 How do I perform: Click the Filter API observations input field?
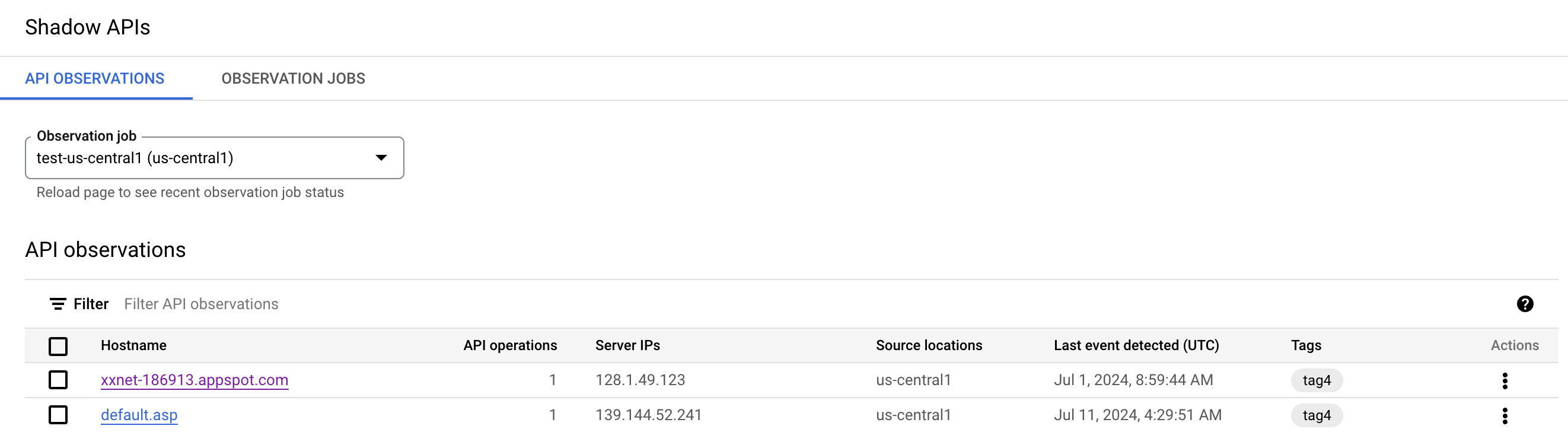201,303
